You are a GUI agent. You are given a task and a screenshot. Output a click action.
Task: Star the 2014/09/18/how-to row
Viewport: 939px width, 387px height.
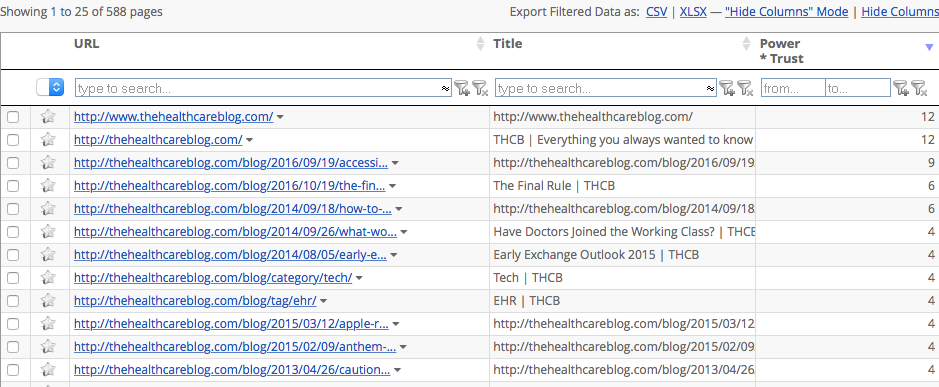point(48,208)
